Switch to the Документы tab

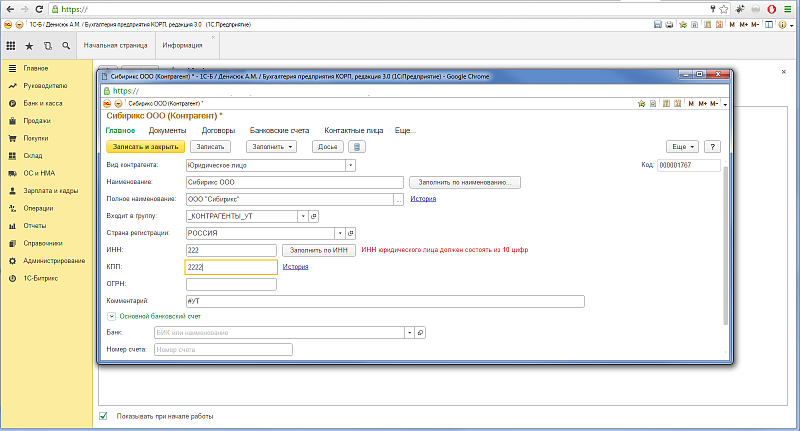pyautogui.click(x=167, y=131)
